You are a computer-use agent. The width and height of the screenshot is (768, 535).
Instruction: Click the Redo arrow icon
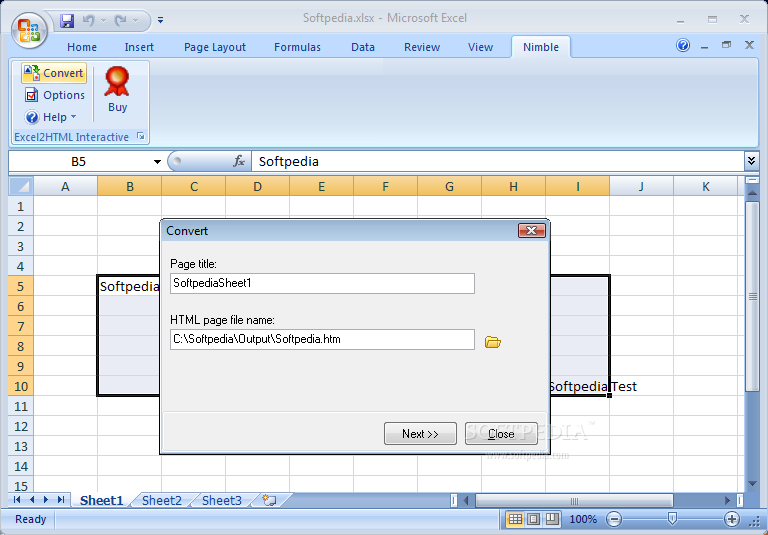(x=120, y=21)
